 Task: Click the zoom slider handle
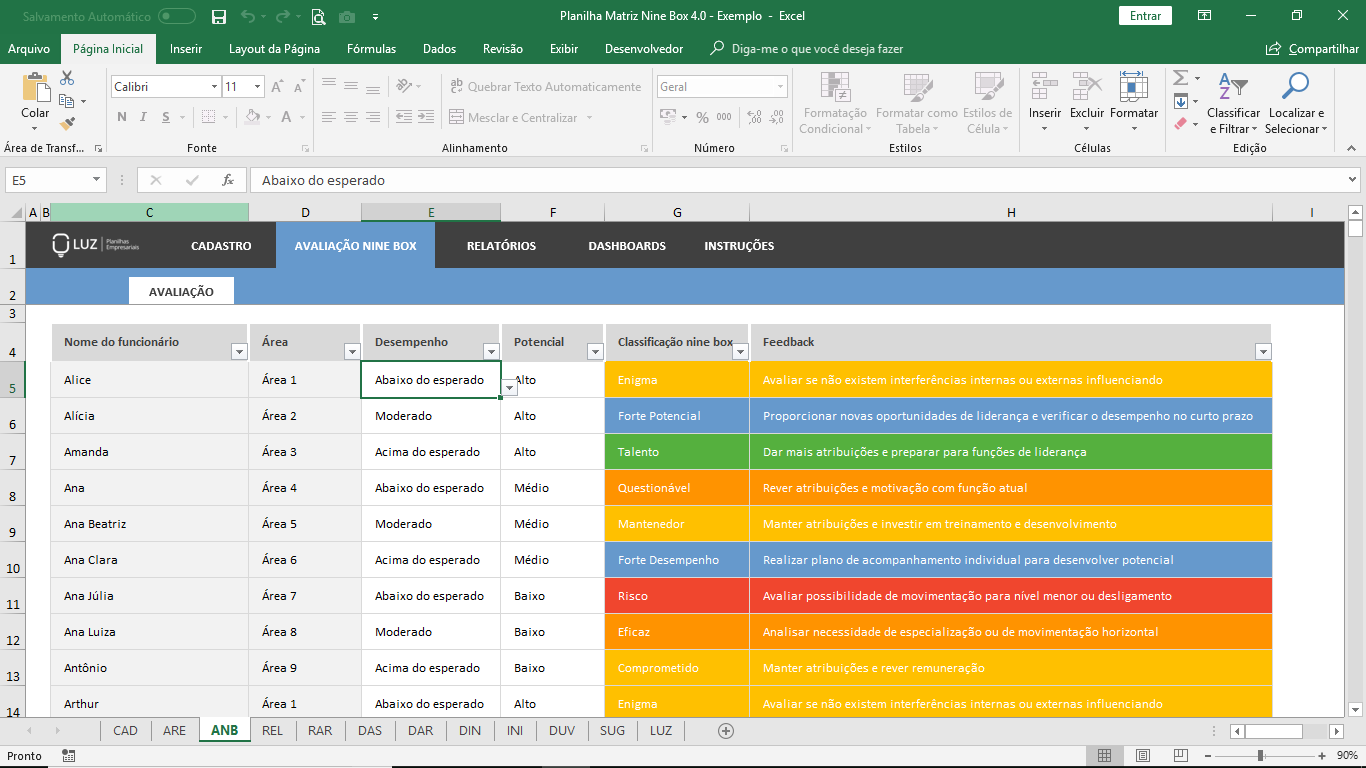pos(1260,756)
